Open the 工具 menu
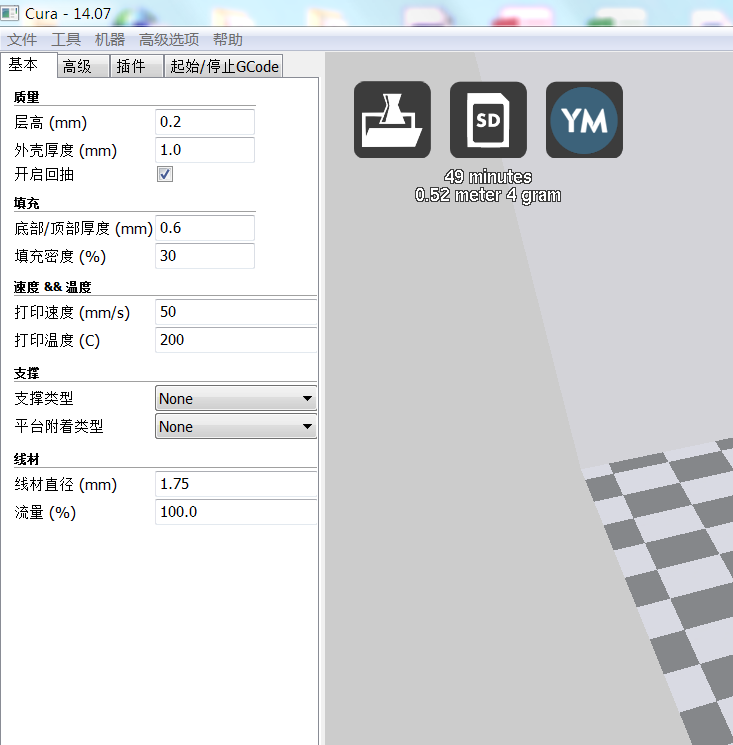Image resolution: width=733 pixels, height=745 pixels. point(66,40)
